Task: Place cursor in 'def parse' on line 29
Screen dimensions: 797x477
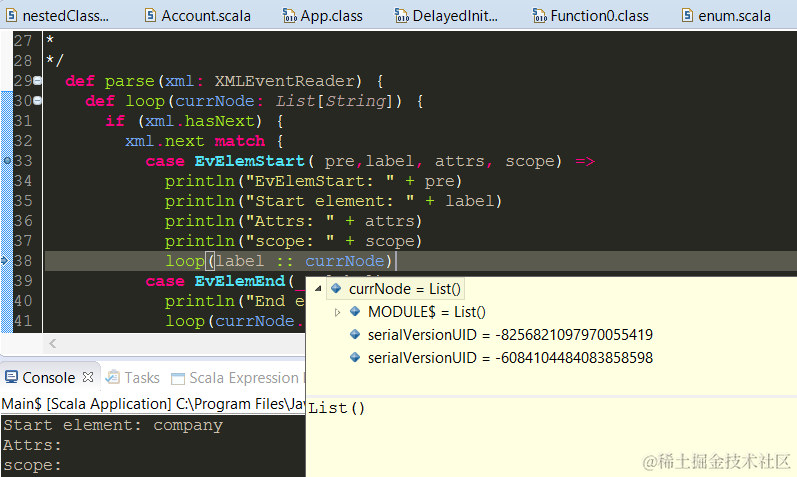Action: pos(110,81)
